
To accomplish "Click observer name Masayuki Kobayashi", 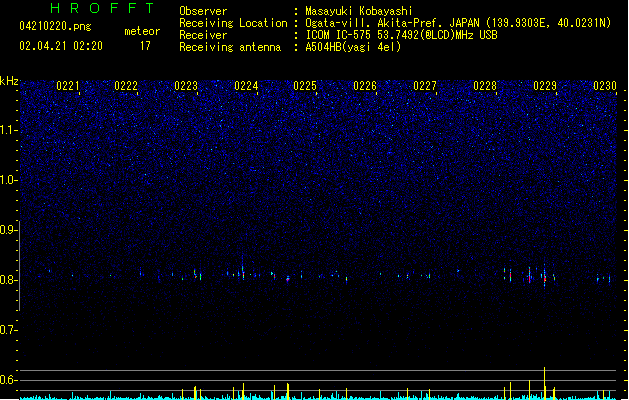I will tap(358, 11).
